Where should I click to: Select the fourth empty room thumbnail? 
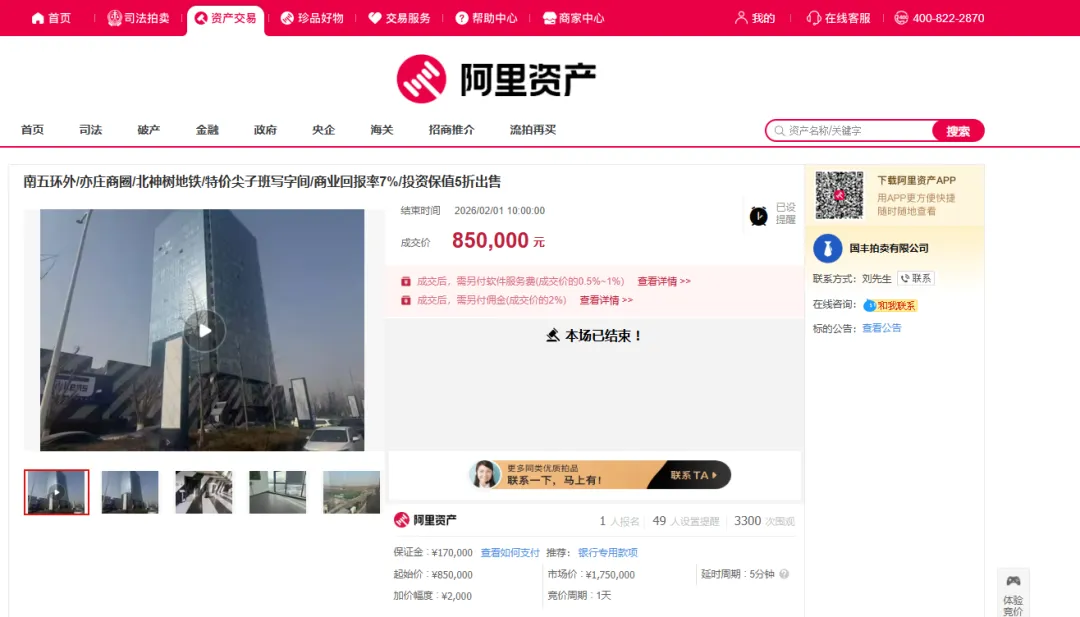click(x=278, y=492)
